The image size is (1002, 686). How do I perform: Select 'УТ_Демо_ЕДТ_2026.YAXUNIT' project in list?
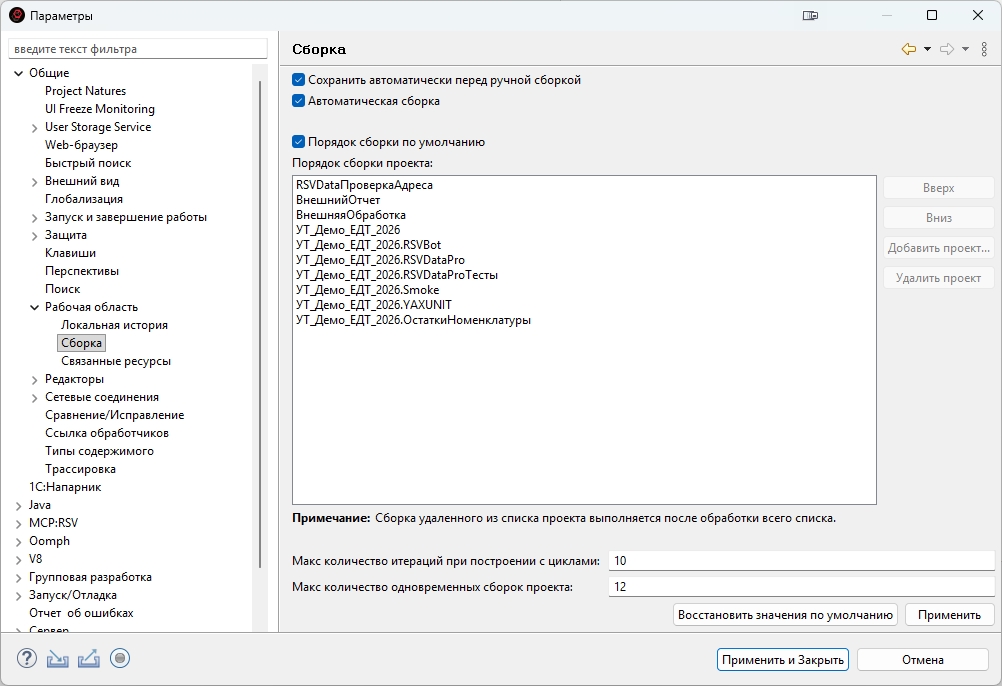[374, 305]
